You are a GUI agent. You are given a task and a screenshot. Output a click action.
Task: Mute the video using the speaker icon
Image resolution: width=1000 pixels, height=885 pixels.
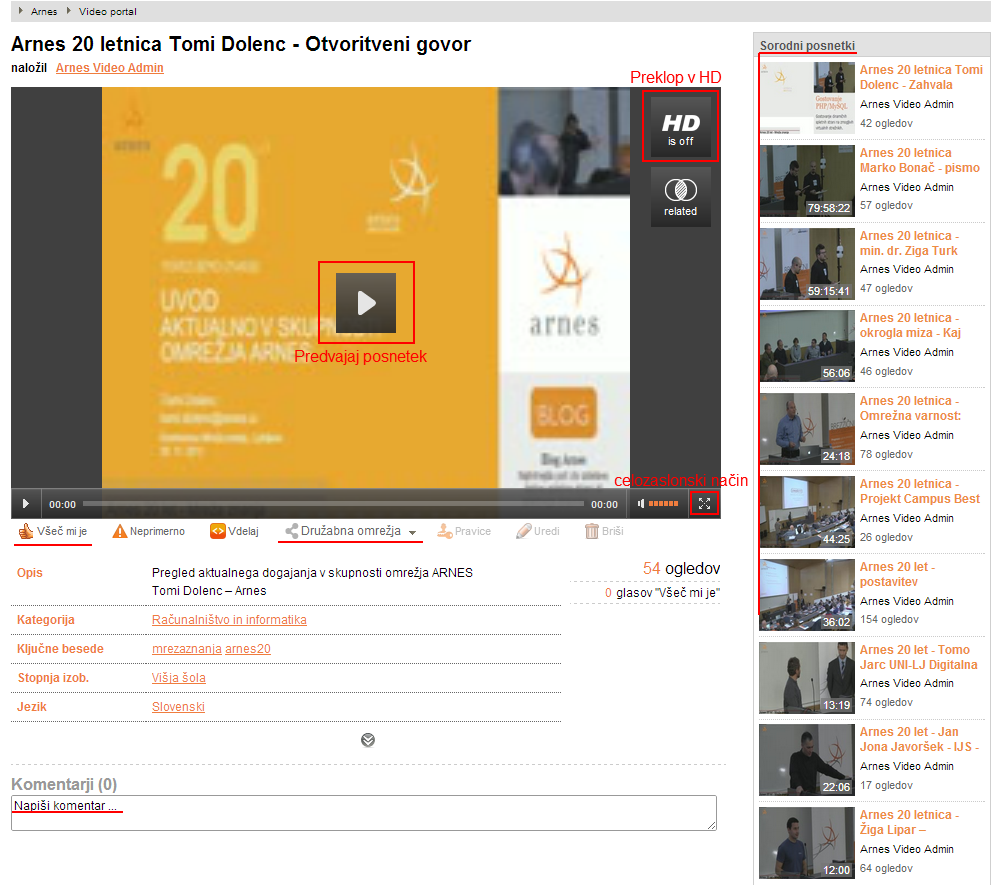(x=641, y=504)
